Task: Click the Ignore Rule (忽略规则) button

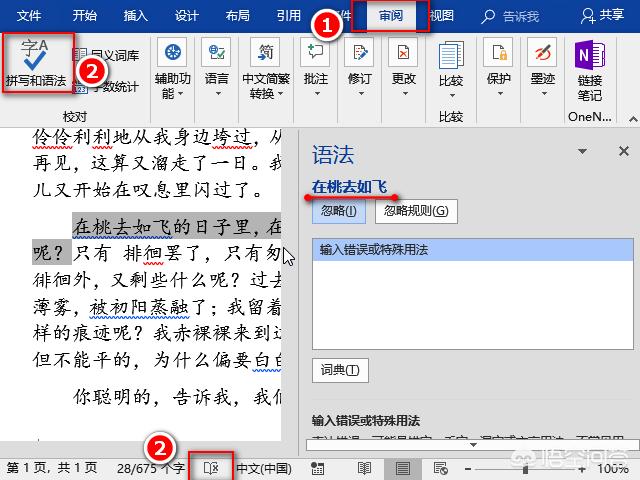Action: (x=416, y=211)
